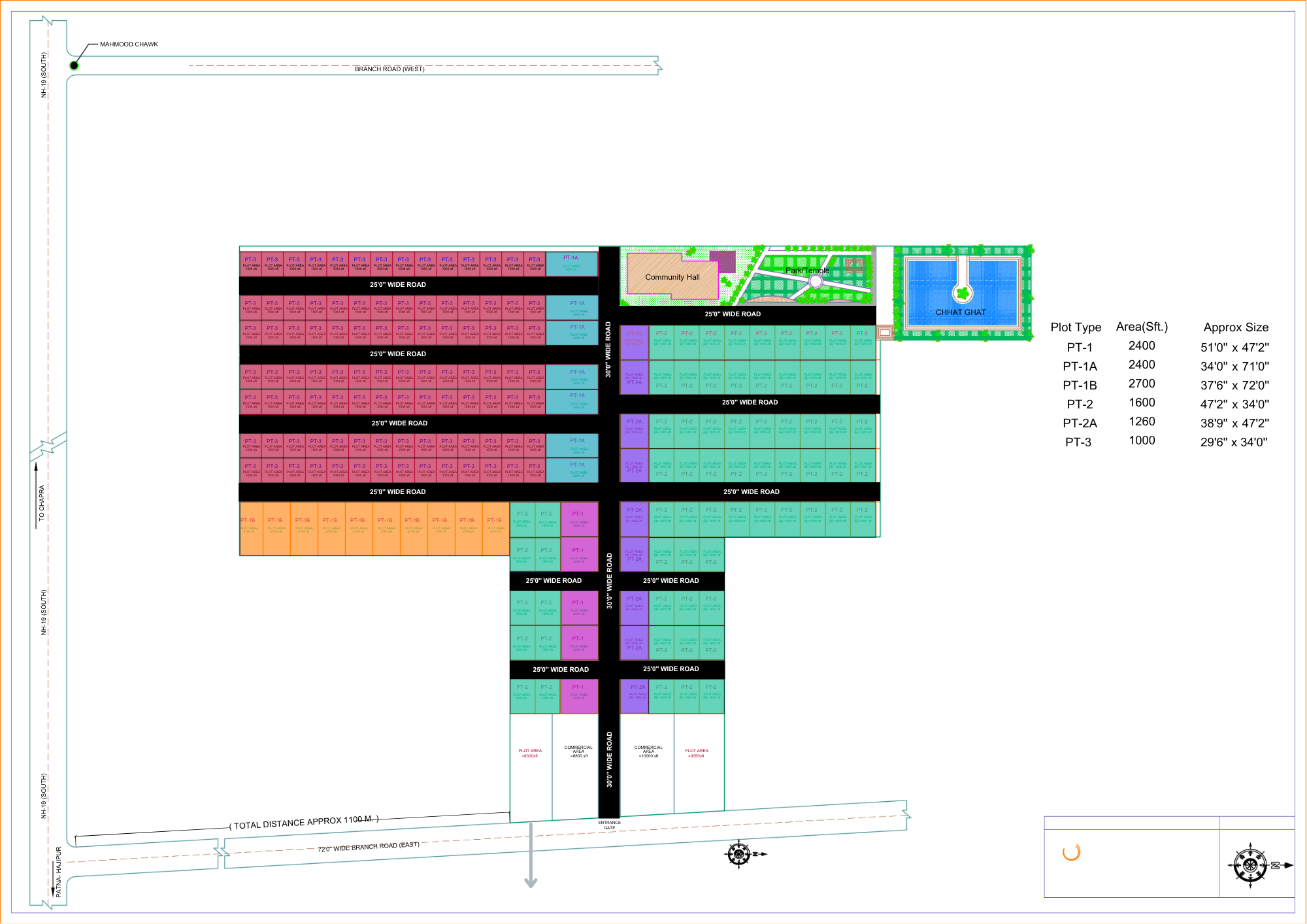This screenshot has height=924, width=1307.
Task: Click the ENTRANCE GATE label
Action: tap(609, 825)
